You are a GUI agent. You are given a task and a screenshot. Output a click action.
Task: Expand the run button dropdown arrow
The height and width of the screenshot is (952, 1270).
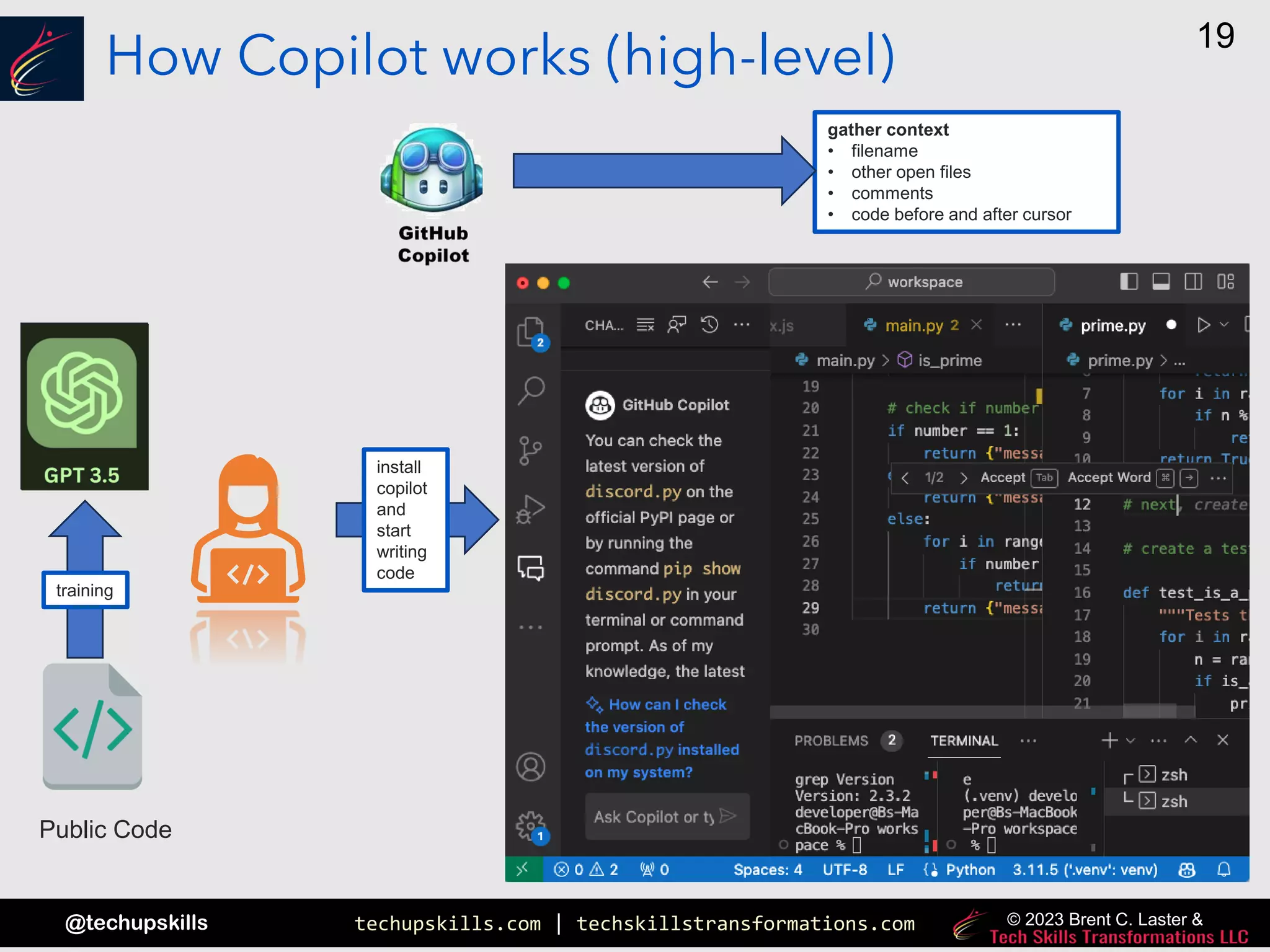click(1224, 324)
